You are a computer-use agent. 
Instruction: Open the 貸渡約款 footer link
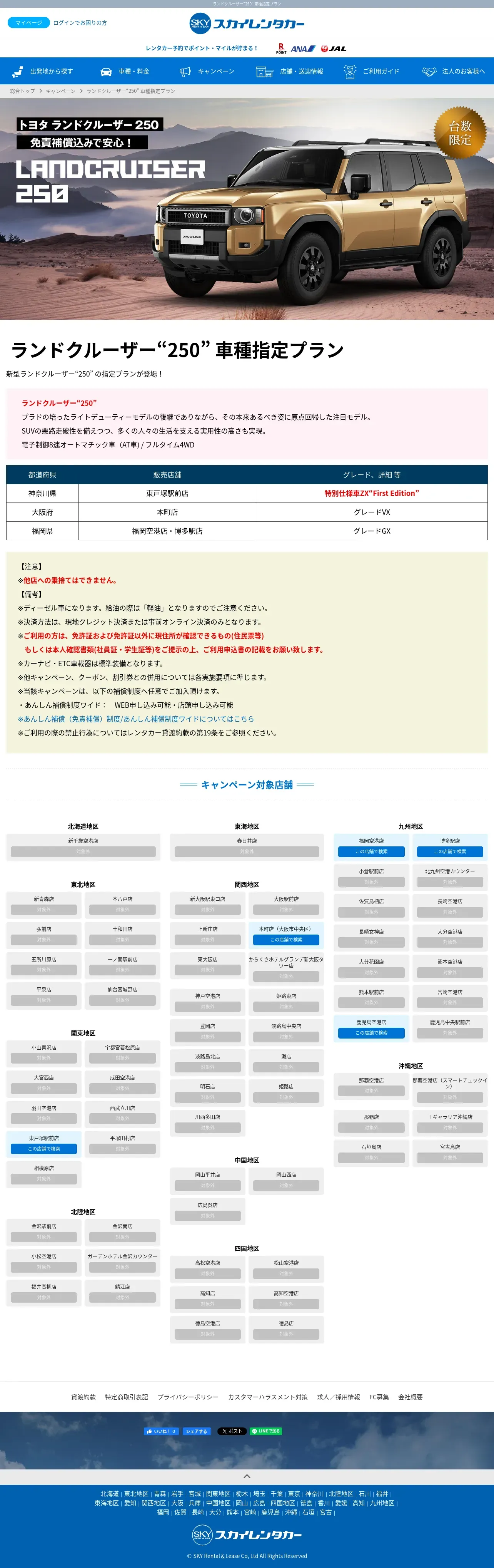[83, 1397]
